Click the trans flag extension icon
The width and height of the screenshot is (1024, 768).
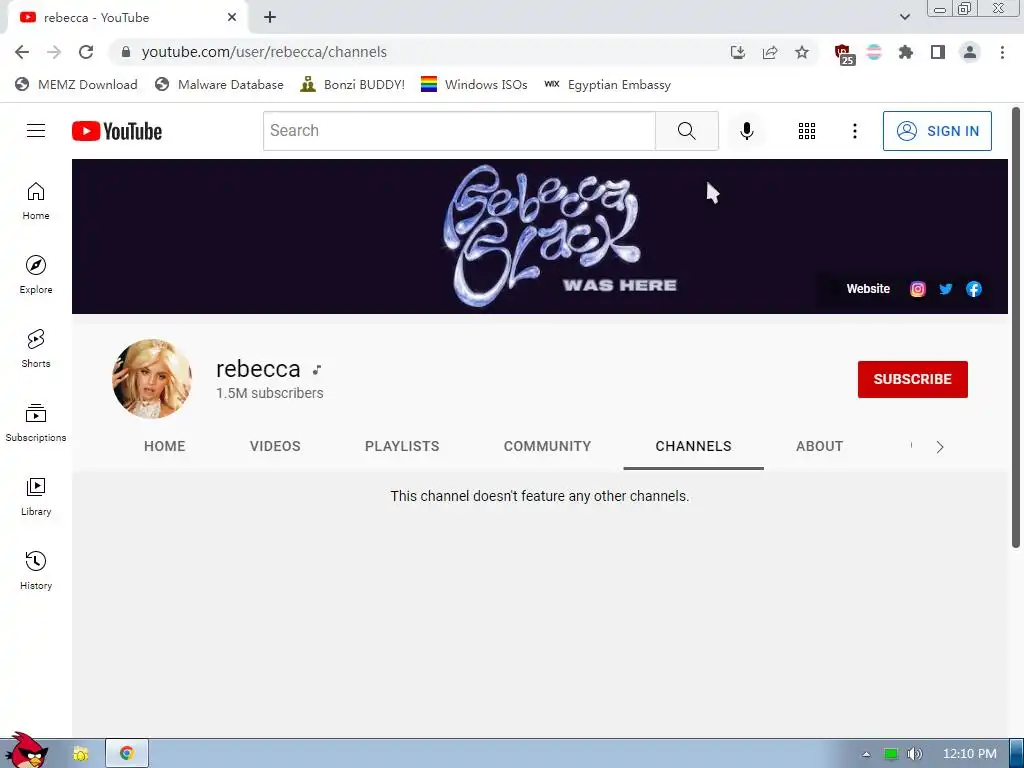point(874,52)
